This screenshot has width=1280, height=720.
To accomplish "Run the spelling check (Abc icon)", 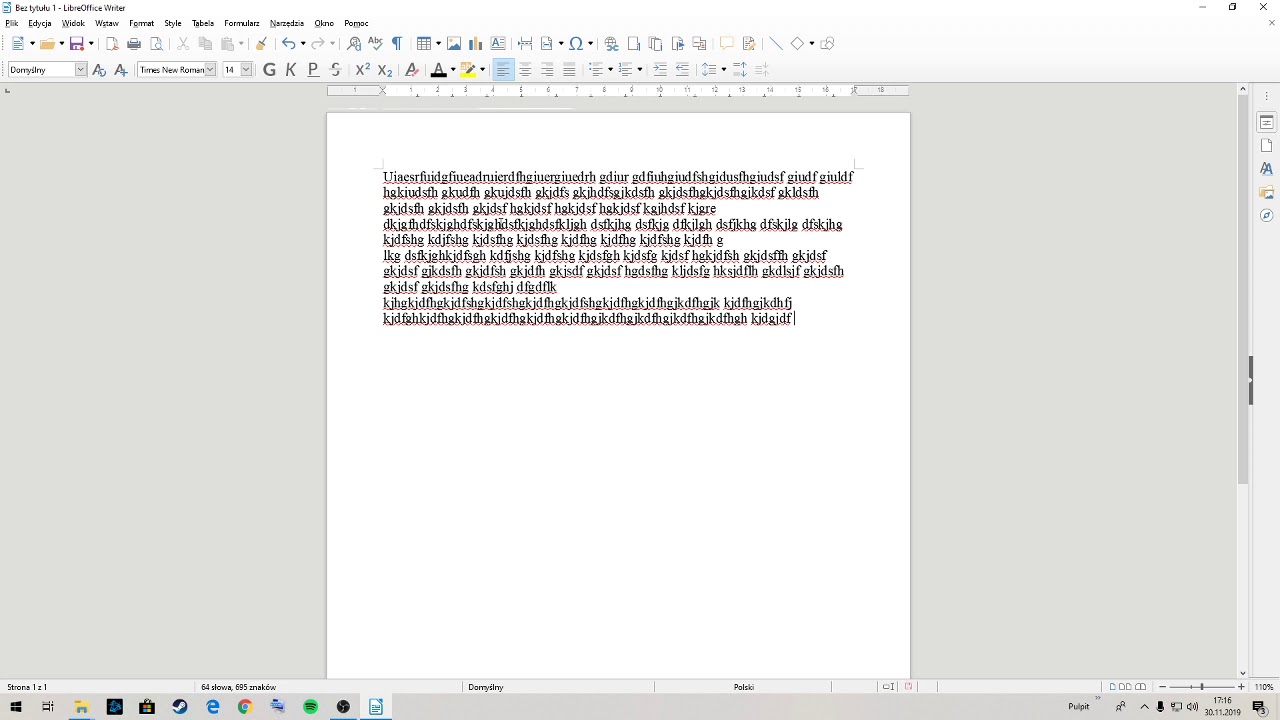I will 376,44.
